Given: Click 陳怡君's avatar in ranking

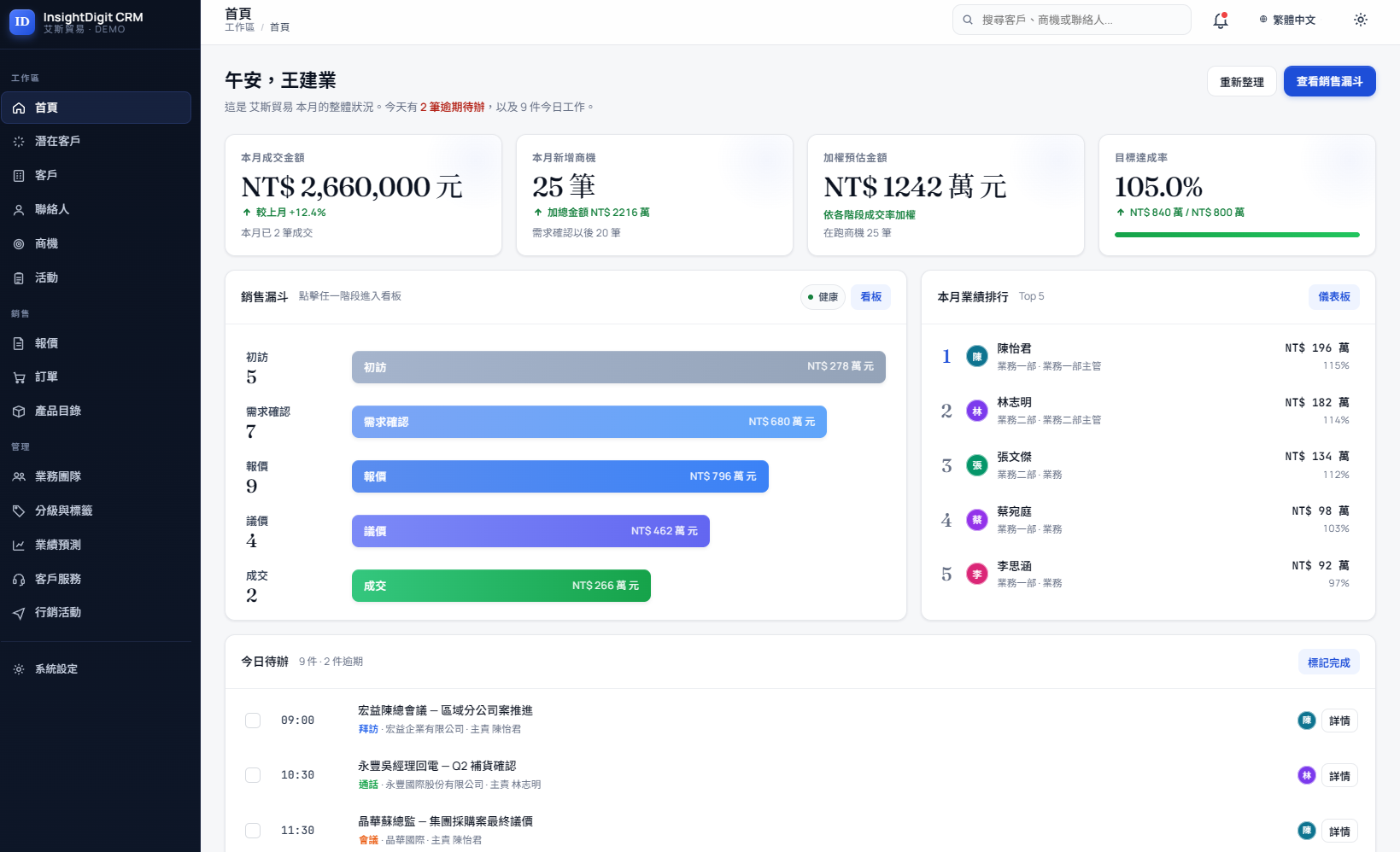Looking at the screenshot, I should click(x=977, y=356).
